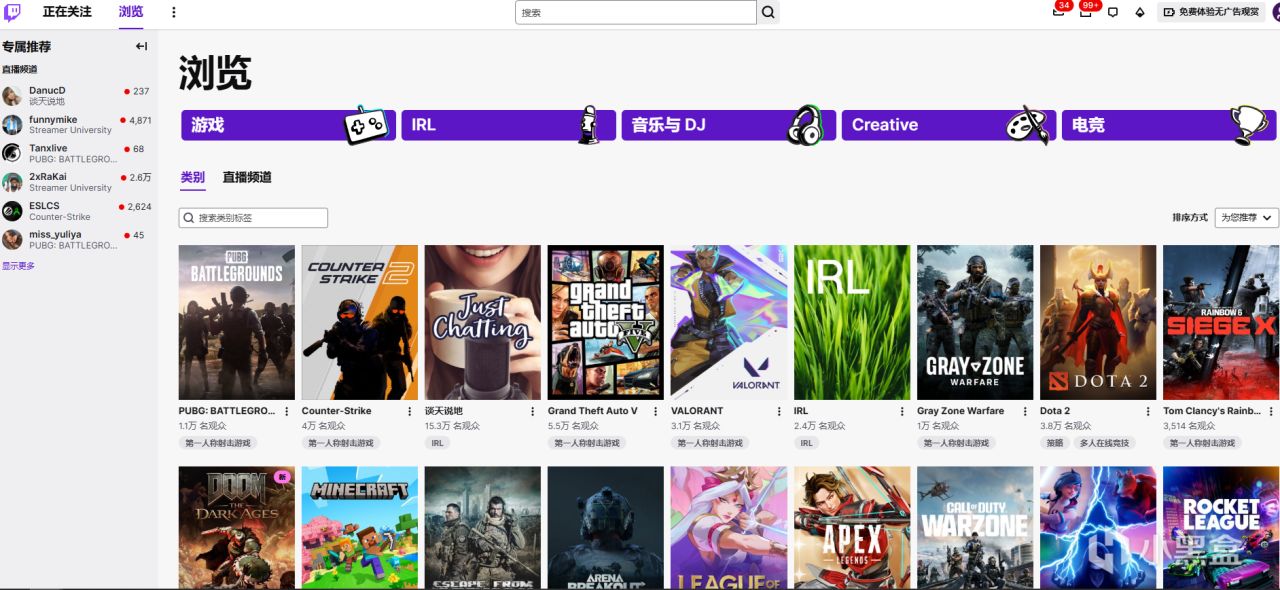Run search with the magnifier button
Image resolution: width=1280 pixels, height=590 pixels.
coord(768,13)
